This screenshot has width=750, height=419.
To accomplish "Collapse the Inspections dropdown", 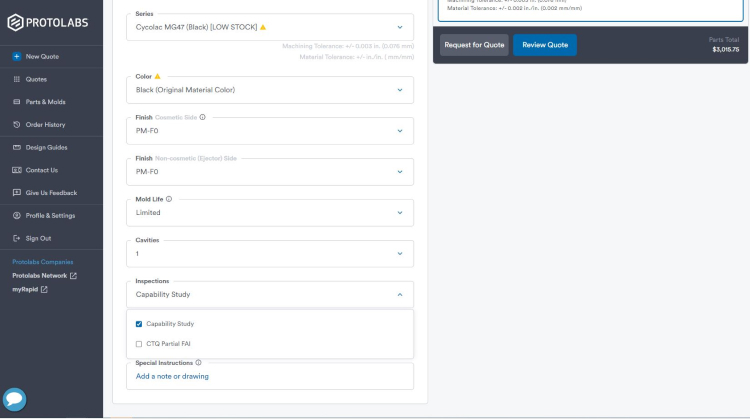I will point(399,295).
